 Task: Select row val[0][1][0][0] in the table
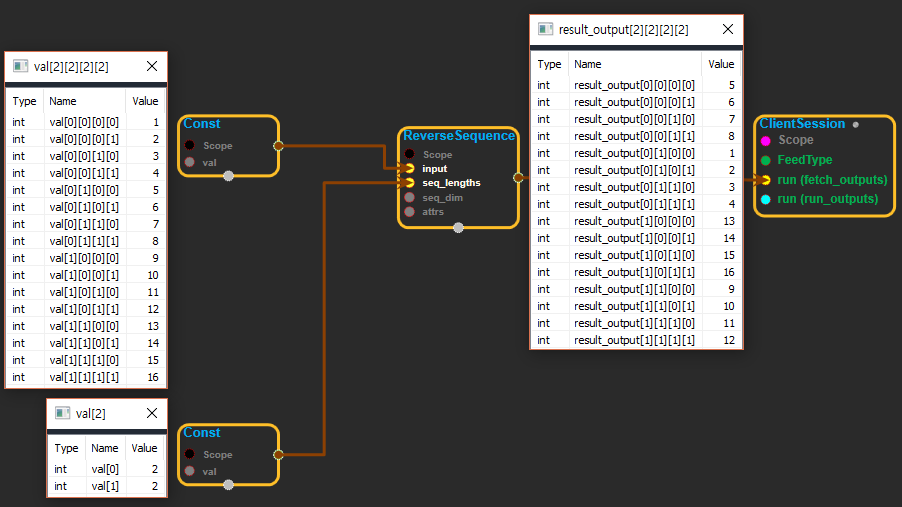[x=85, y=190]
